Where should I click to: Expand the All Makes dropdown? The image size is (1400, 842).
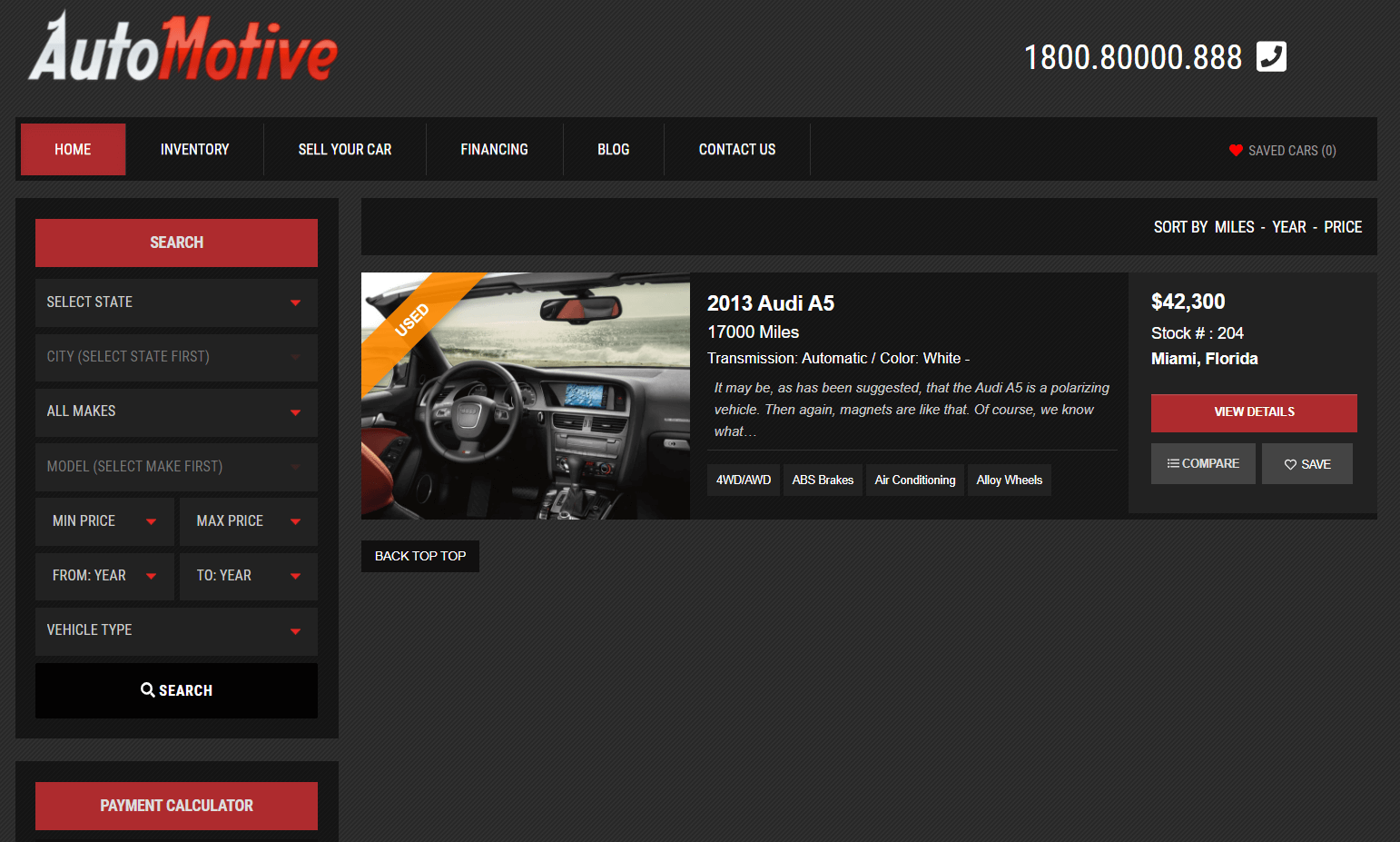(x=176, y=411)
